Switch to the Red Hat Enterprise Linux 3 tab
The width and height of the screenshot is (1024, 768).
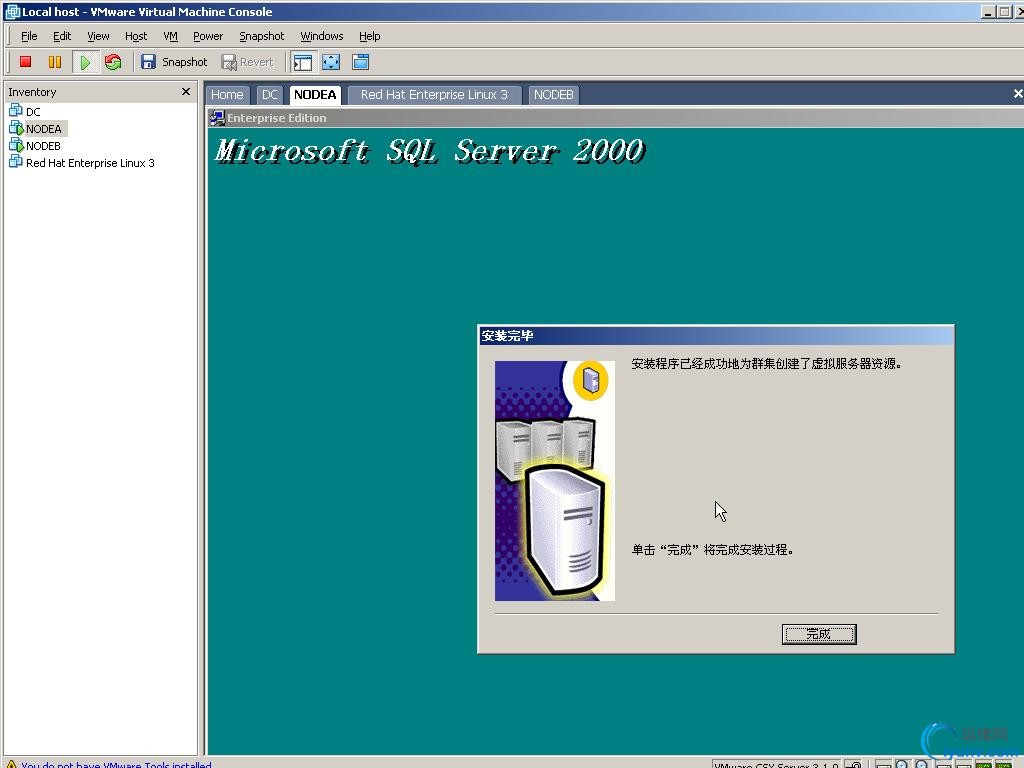point(434,95)
